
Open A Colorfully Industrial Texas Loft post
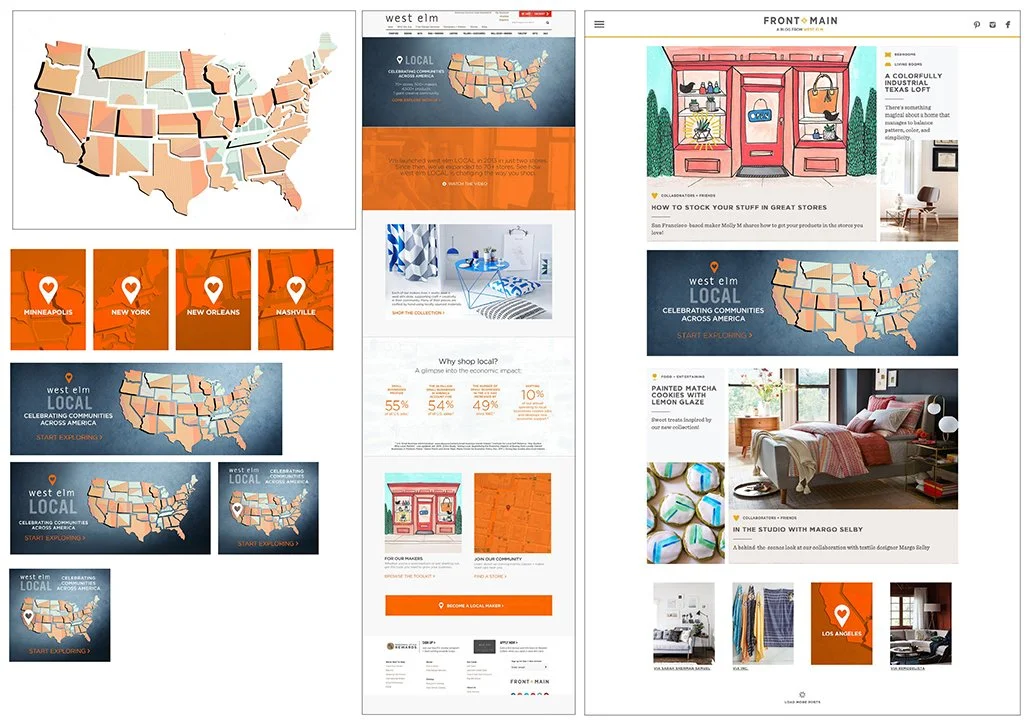click(913, 82)
